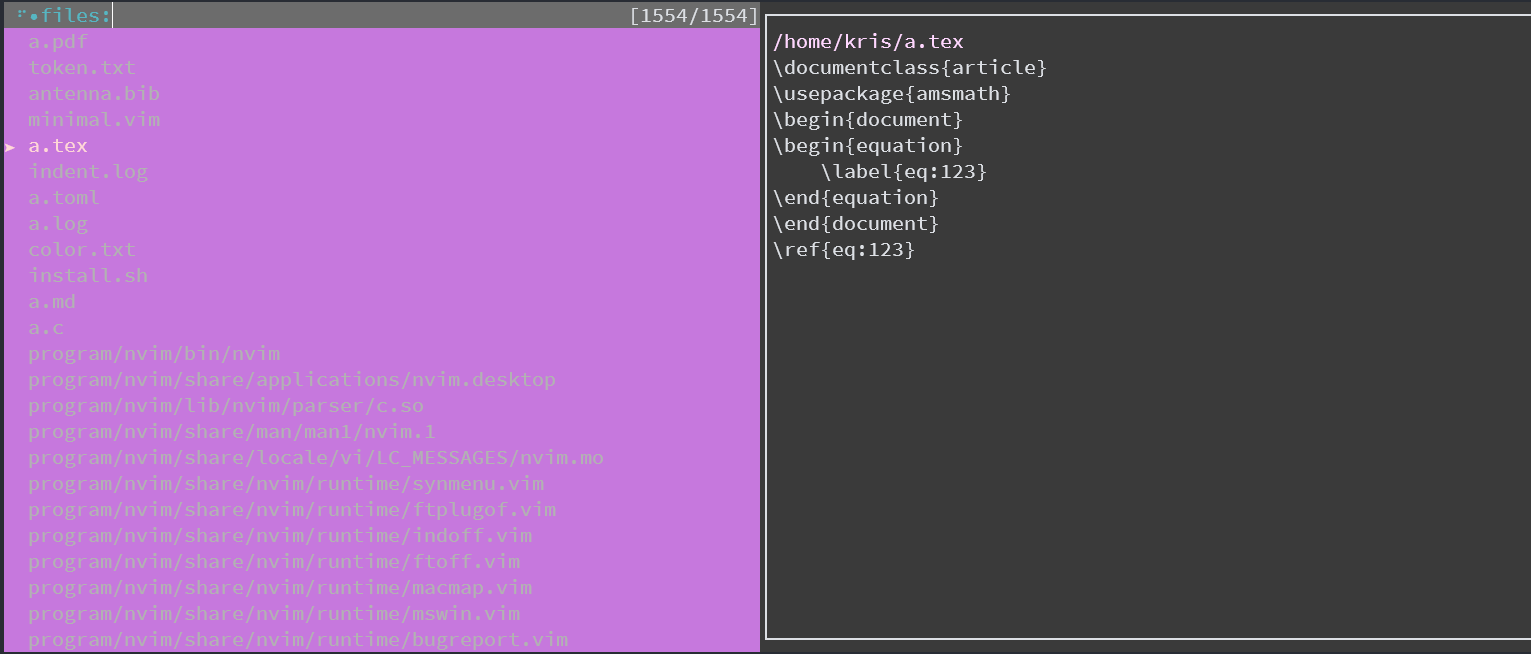Open indent.log from the file list

coord(88,171)
